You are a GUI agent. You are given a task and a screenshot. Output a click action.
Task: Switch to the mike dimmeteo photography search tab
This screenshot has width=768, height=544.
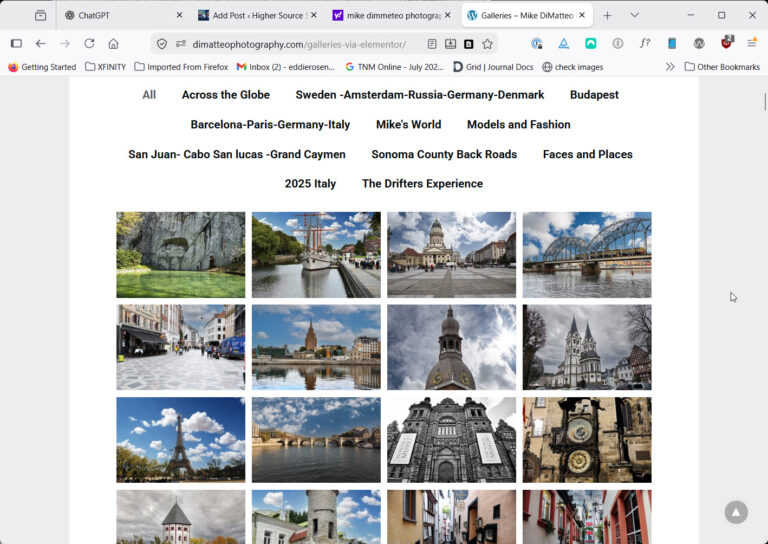pos(391,16)
